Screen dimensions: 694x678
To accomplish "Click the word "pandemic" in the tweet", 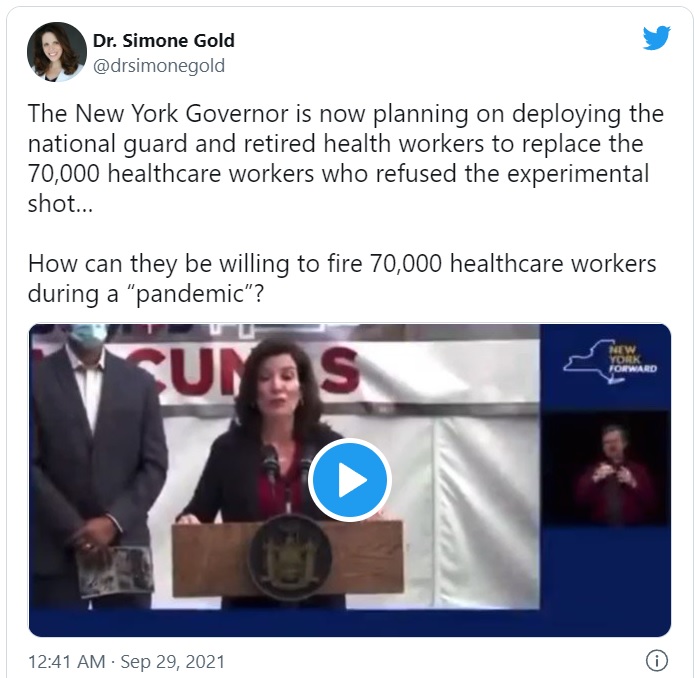I will coord(190,294).
